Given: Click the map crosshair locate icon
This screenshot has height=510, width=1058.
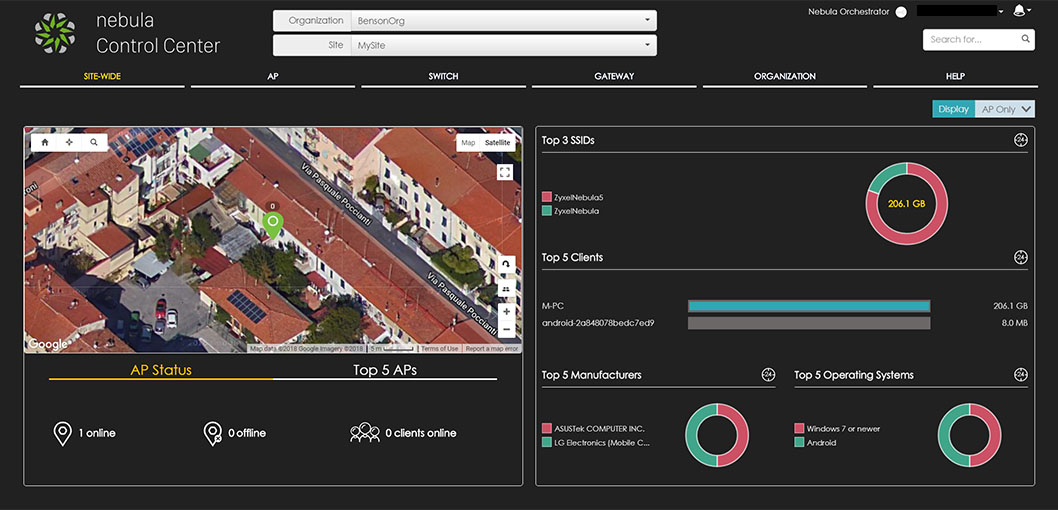Looking at the screenshot, I should (x=69, y=142).
